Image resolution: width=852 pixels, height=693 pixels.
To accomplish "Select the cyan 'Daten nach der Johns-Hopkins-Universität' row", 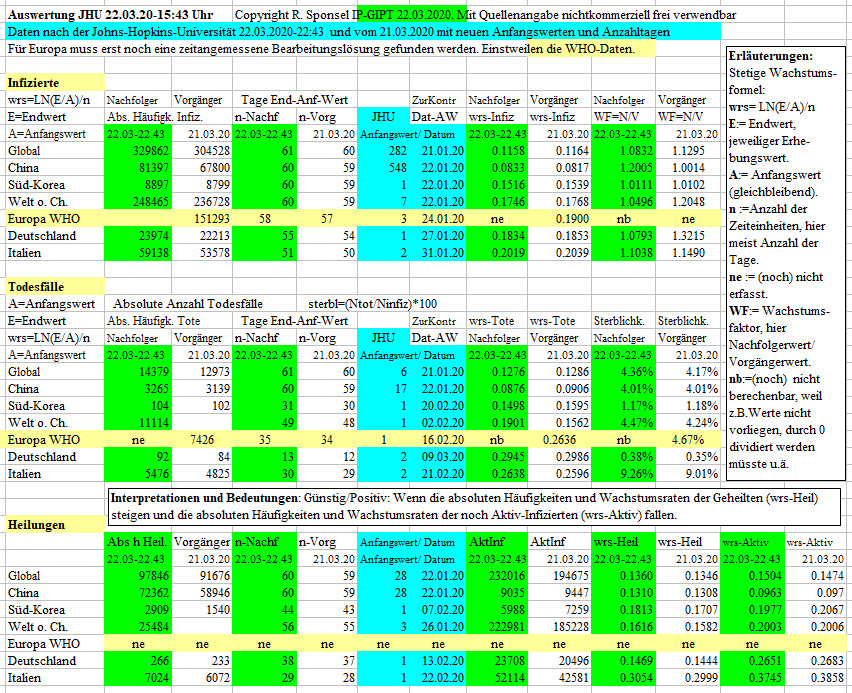I will click(x=364, y=32).
